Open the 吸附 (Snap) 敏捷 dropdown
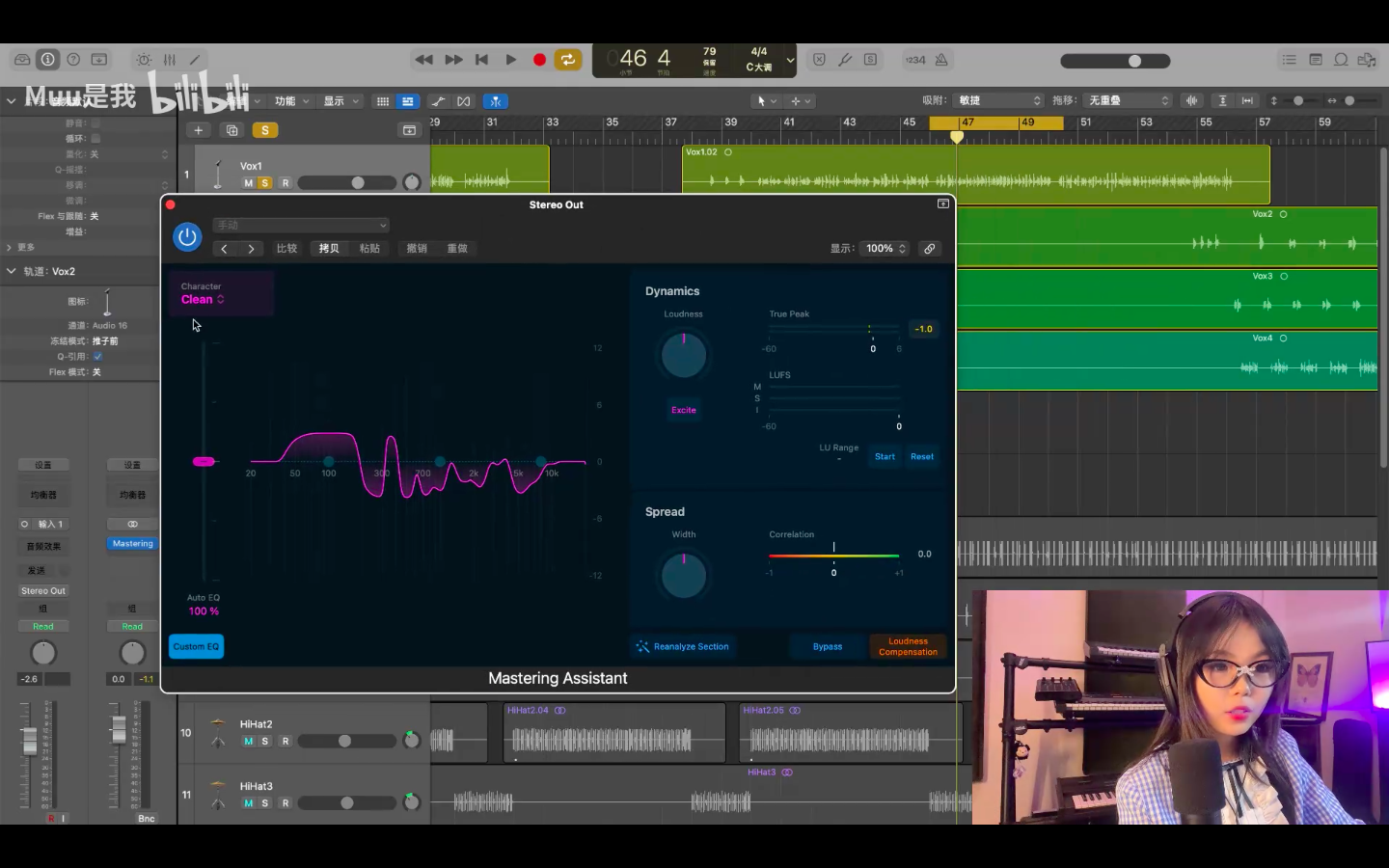The height and width of the screenshot is (868, 1389). click(998, 100)
